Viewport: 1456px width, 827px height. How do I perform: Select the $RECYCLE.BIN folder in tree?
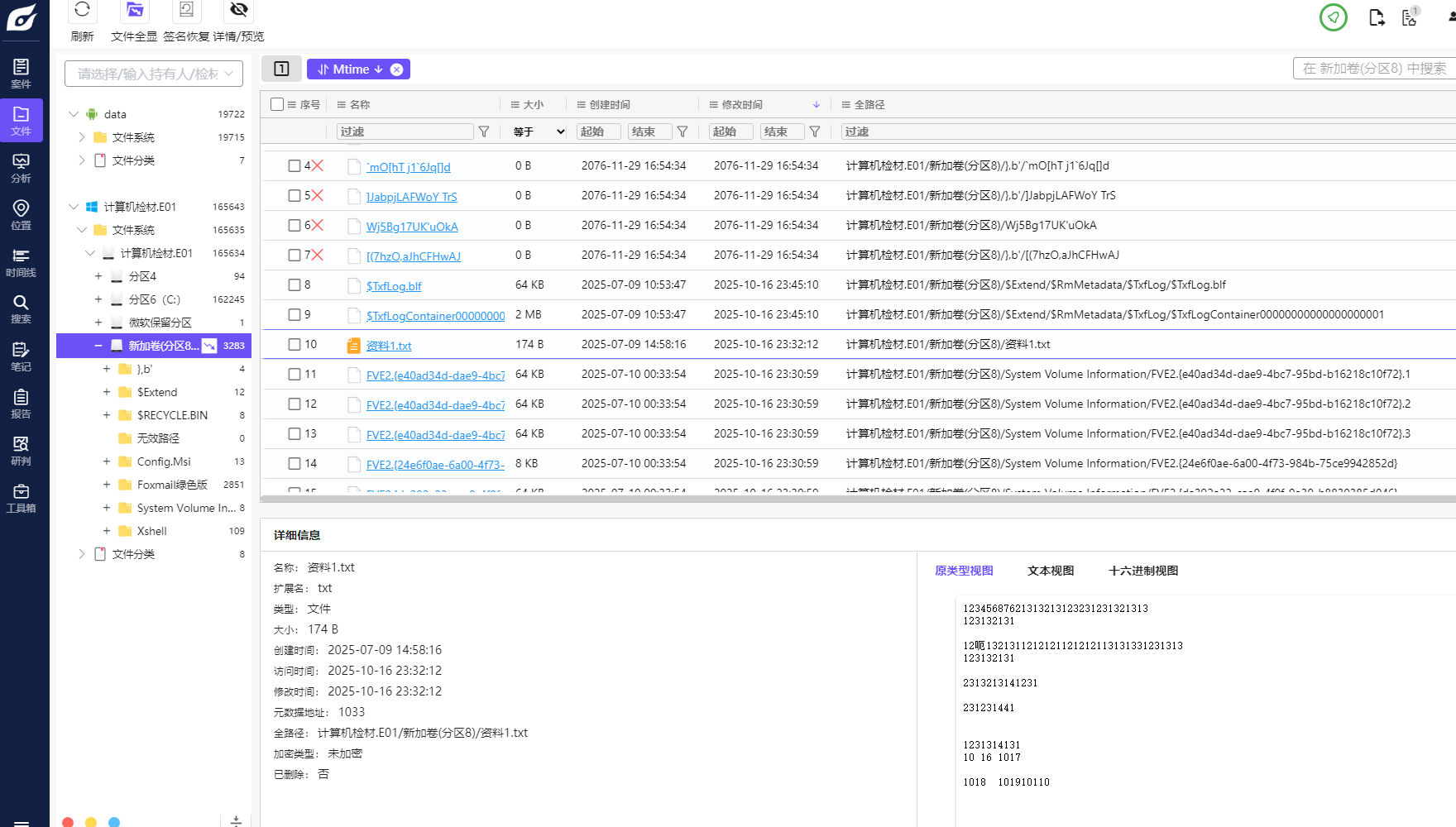(x=172, y=415)
